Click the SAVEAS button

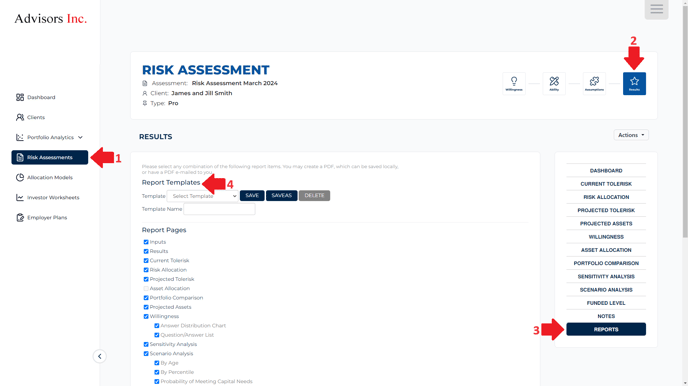(282, 196)
